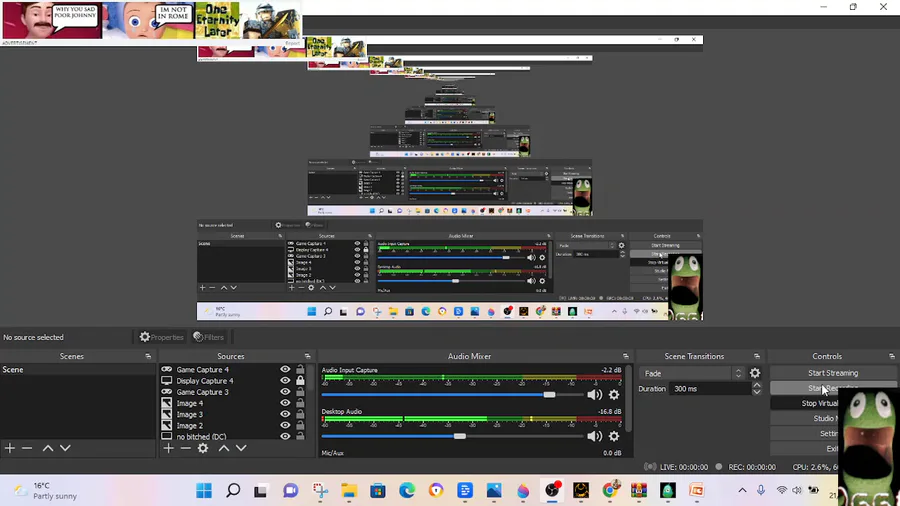Move the source up in Sources panel
Image resolution: width=900 pixels, height=506 pixels.
click(224, 448)
